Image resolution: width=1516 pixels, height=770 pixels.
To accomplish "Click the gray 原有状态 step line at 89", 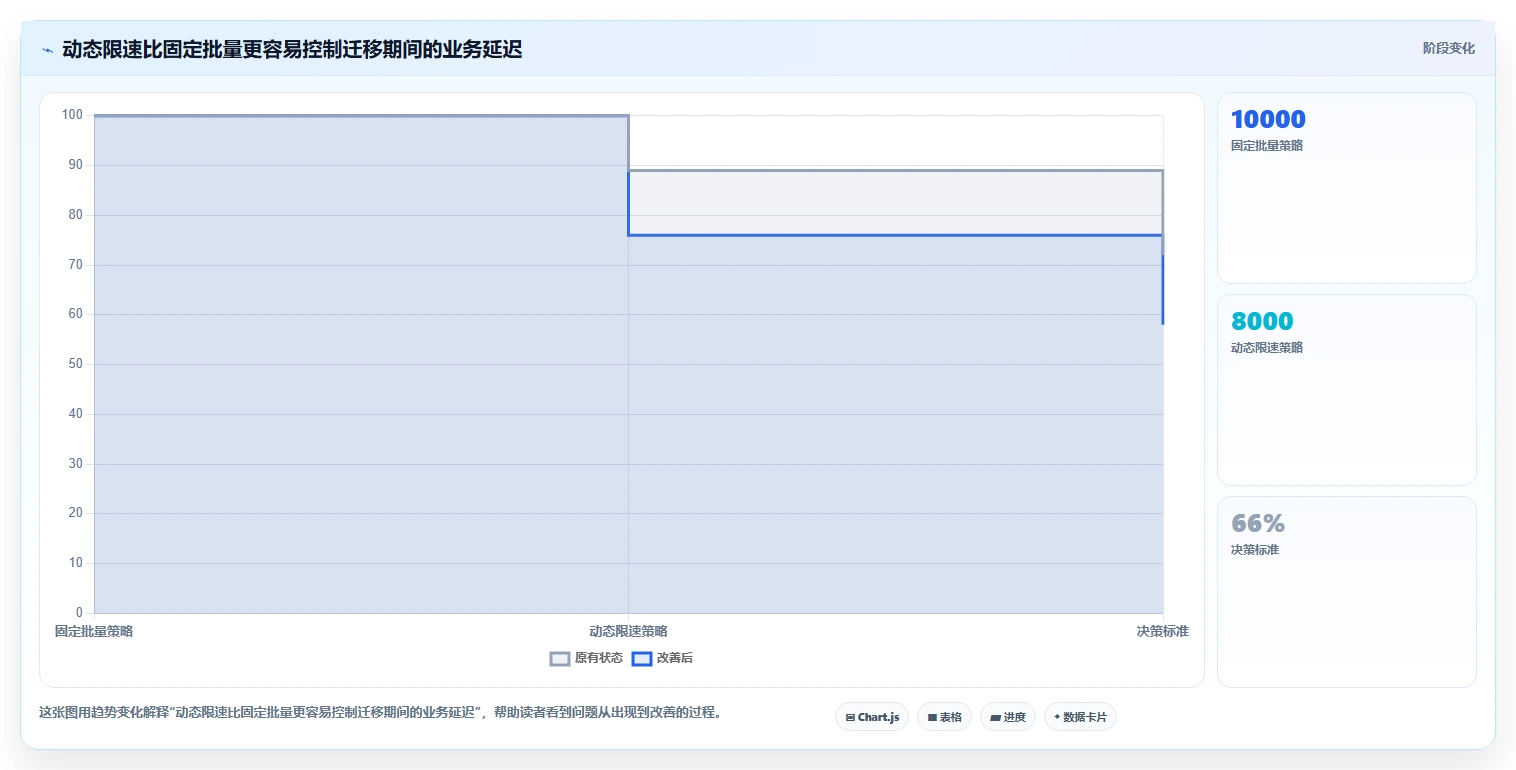I will [x=895, y=170].
